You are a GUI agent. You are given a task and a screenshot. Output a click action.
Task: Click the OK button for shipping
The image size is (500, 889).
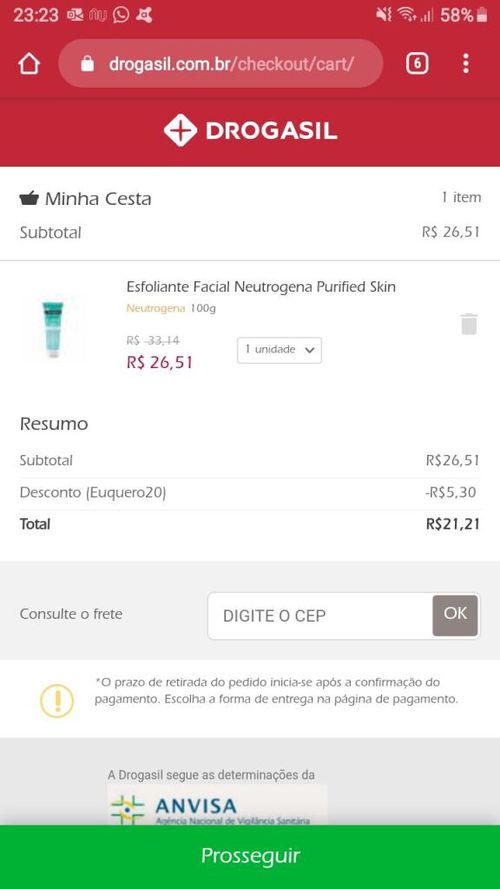click(x=455, y=615)
